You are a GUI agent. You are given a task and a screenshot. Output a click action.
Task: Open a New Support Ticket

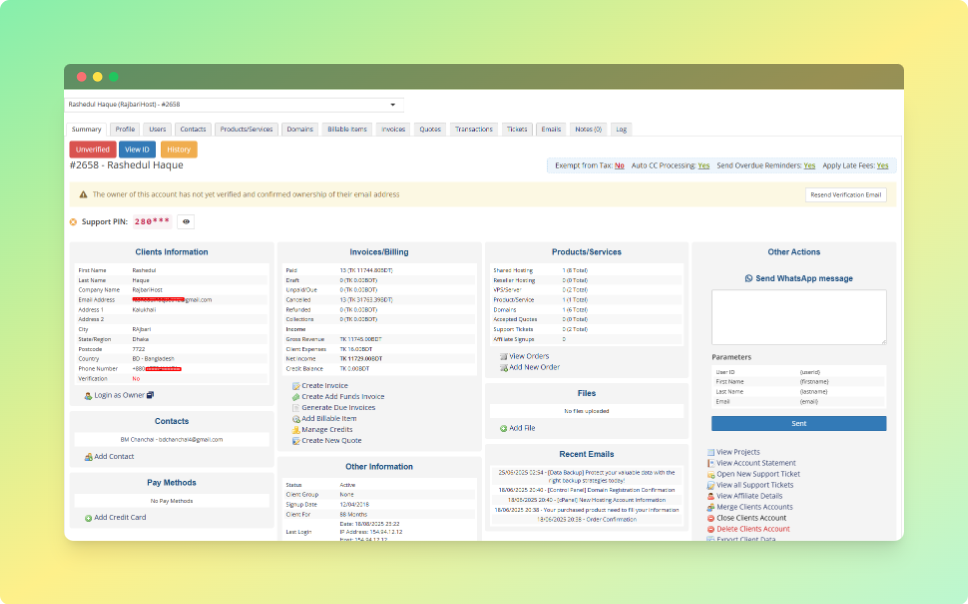click(x=757, y=474)
